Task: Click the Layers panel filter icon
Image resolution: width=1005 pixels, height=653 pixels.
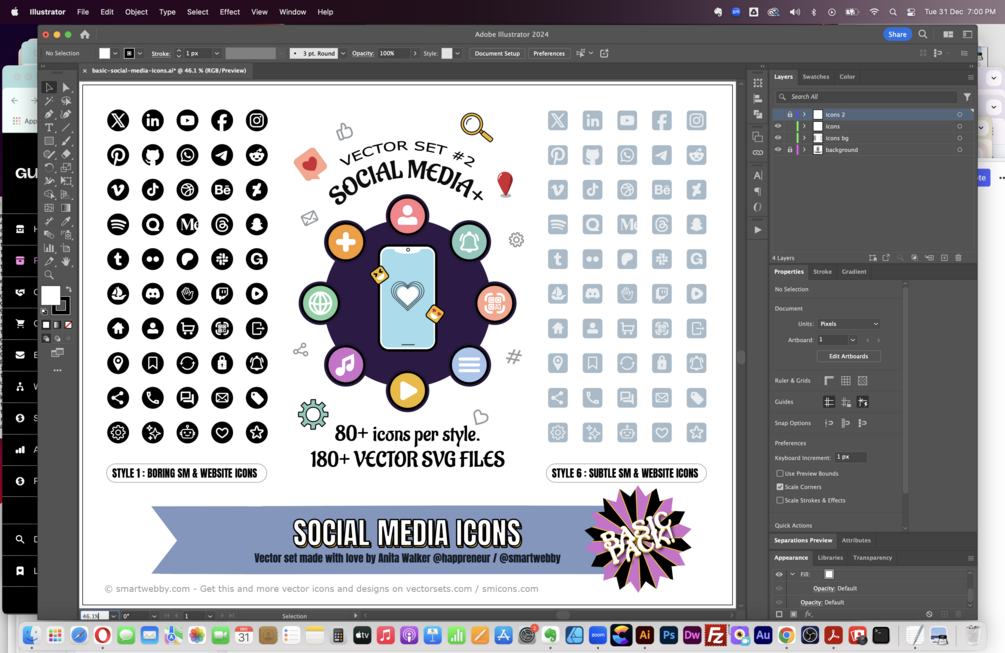Action: pyautogui.click(x=967, y=97)
